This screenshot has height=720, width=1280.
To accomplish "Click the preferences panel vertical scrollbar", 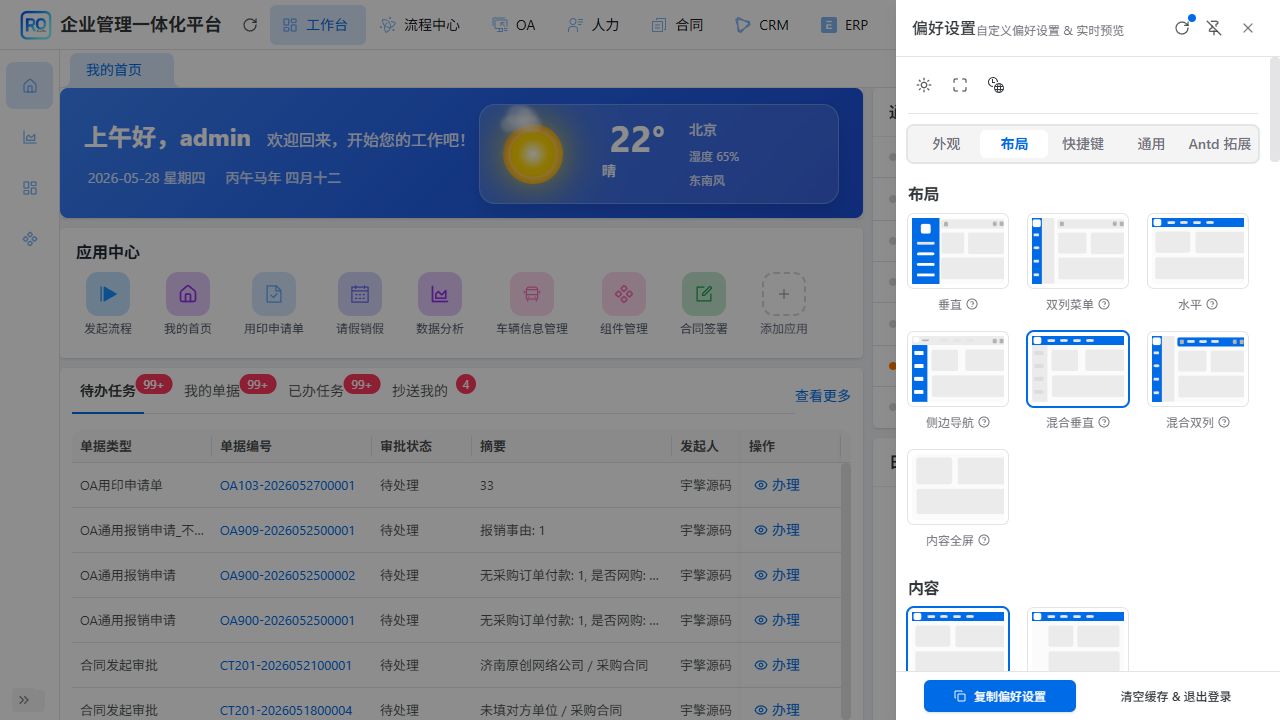I will (1274, 108).
